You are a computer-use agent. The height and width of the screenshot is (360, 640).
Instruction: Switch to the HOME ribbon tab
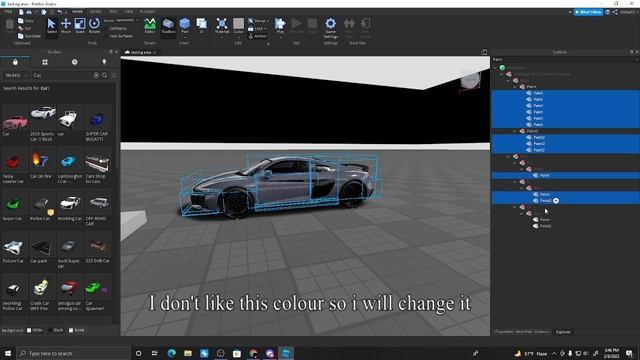click(x=77, y=12)
